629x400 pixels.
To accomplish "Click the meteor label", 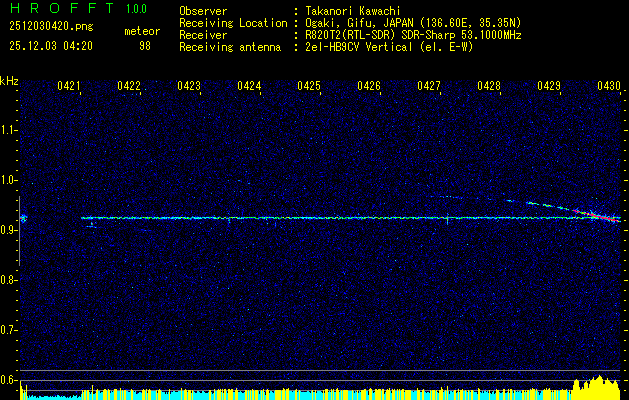I will click(x=142, y=31).
